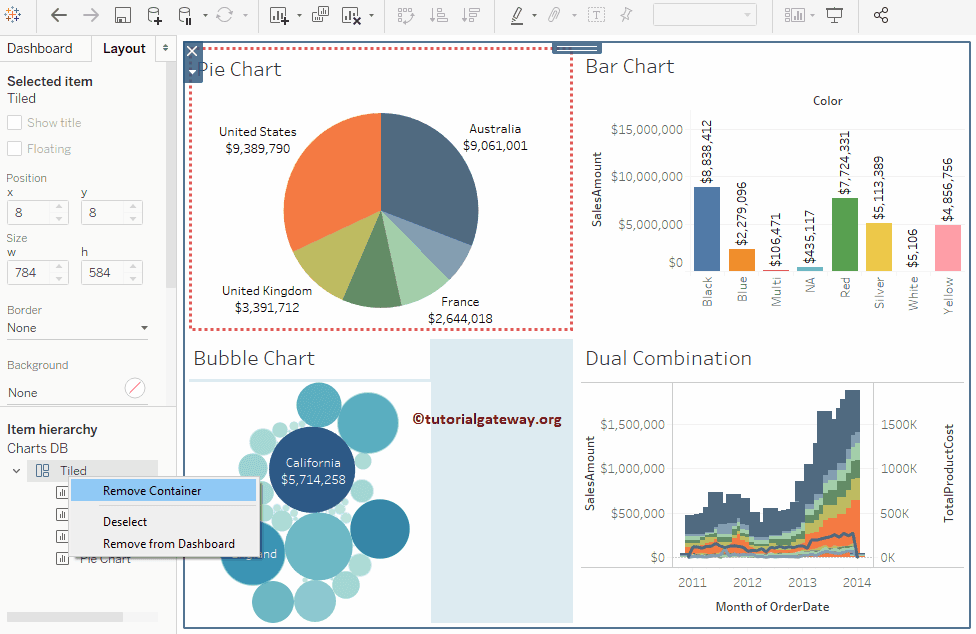976x634 pixels.
Task: Select Remove from Dashboard menu entry
Action: (168, 544)
